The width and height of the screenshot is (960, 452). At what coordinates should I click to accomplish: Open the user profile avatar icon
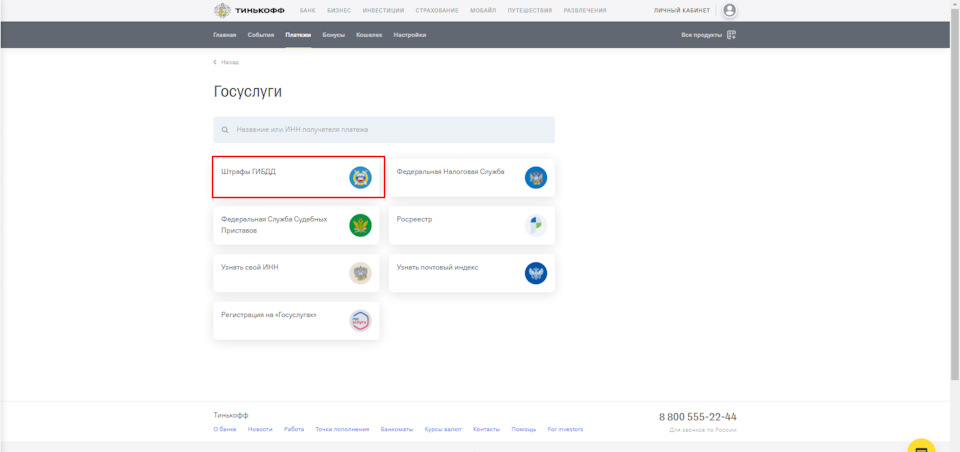tap(729, 10)
